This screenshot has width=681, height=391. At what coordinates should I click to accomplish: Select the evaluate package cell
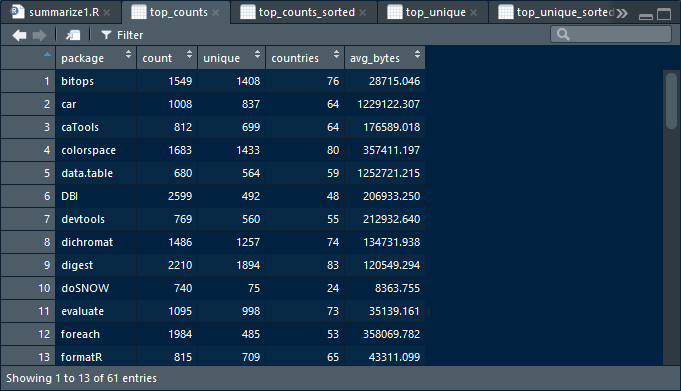click(x=96, y=311)
